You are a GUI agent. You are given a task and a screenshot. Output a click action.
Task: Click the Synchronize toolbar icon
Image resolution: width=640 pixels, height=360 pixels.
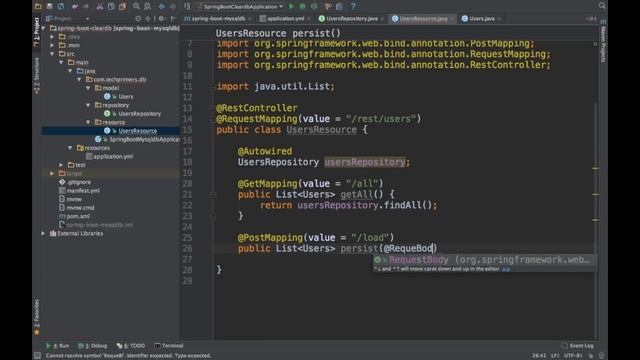point(60,6)
